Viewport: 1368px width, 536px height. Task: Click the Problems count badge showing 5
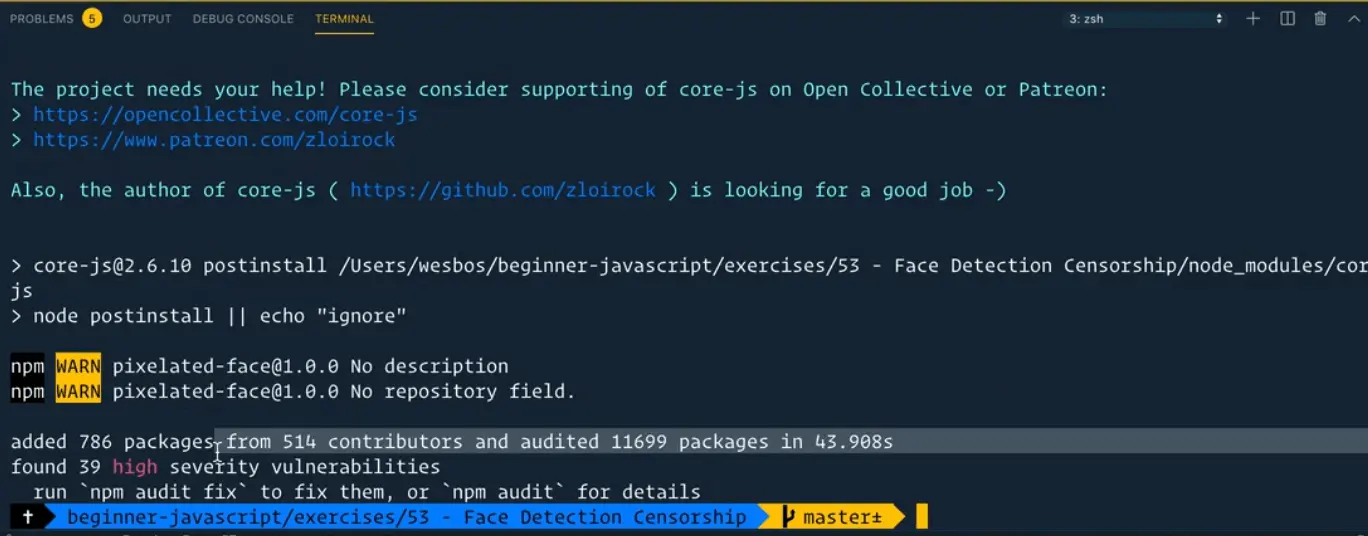coord(92,19)
